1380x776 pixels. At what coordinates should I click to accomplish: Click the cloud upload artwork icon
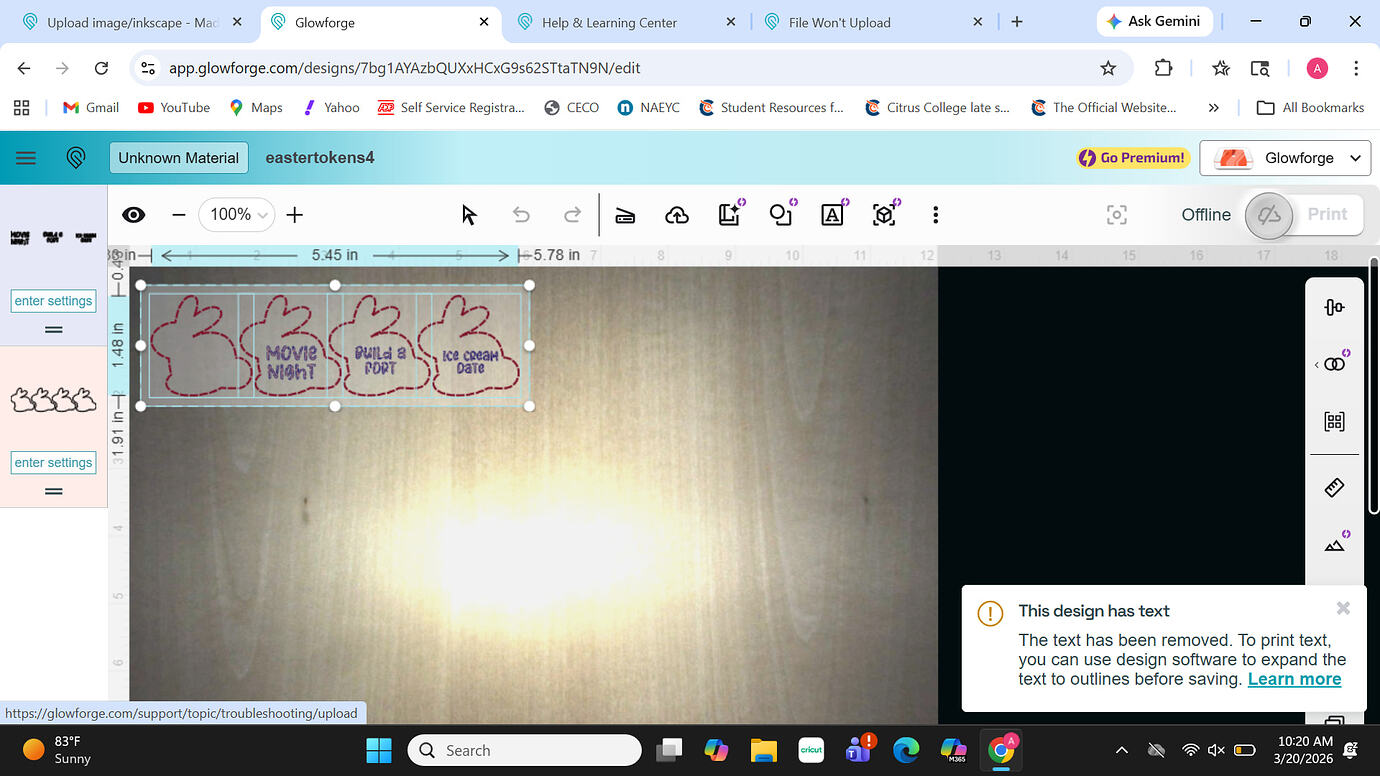click(x=677, y=215)
